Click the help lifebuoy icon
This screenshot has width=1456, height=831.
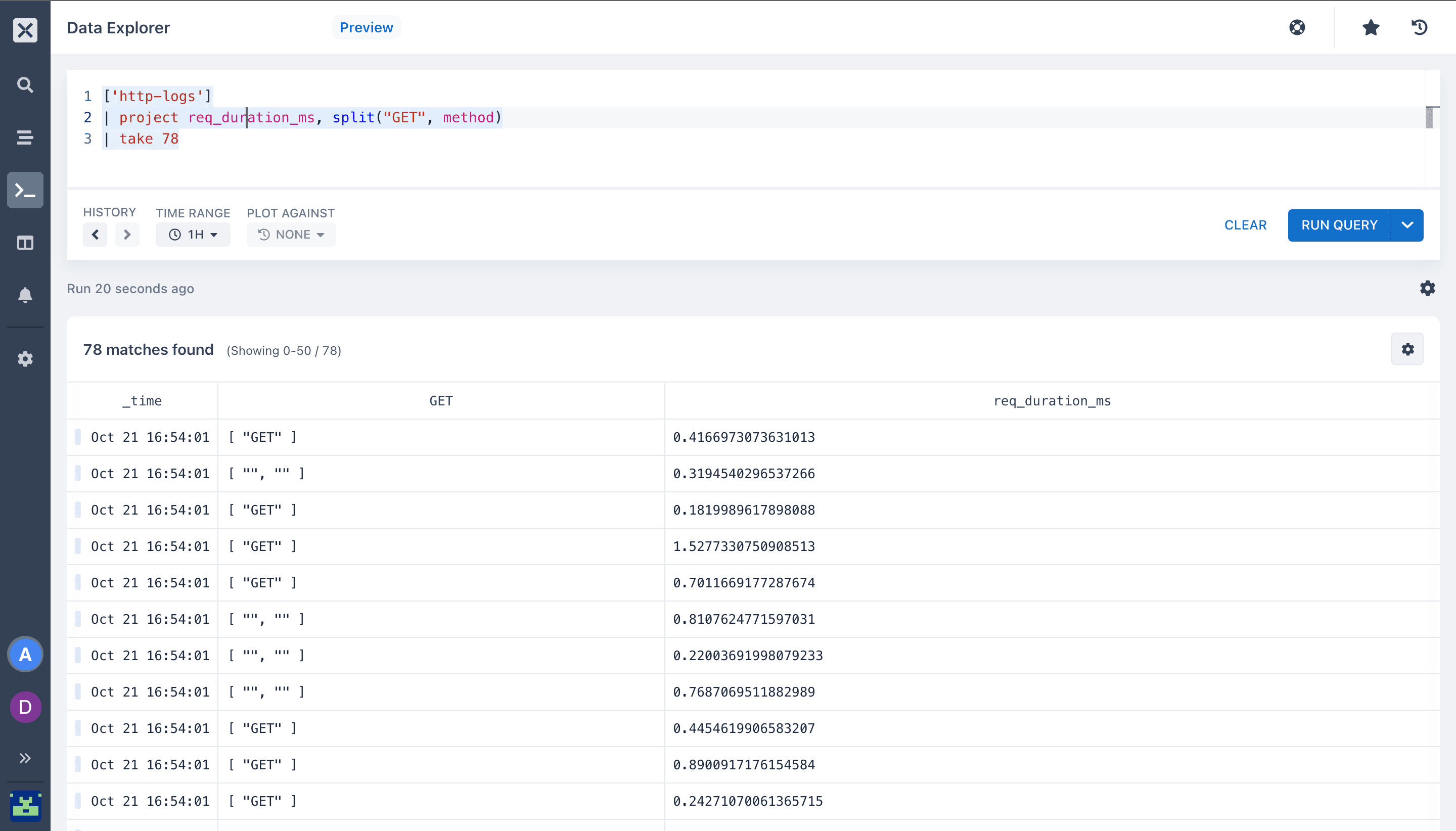(1297, 27)
